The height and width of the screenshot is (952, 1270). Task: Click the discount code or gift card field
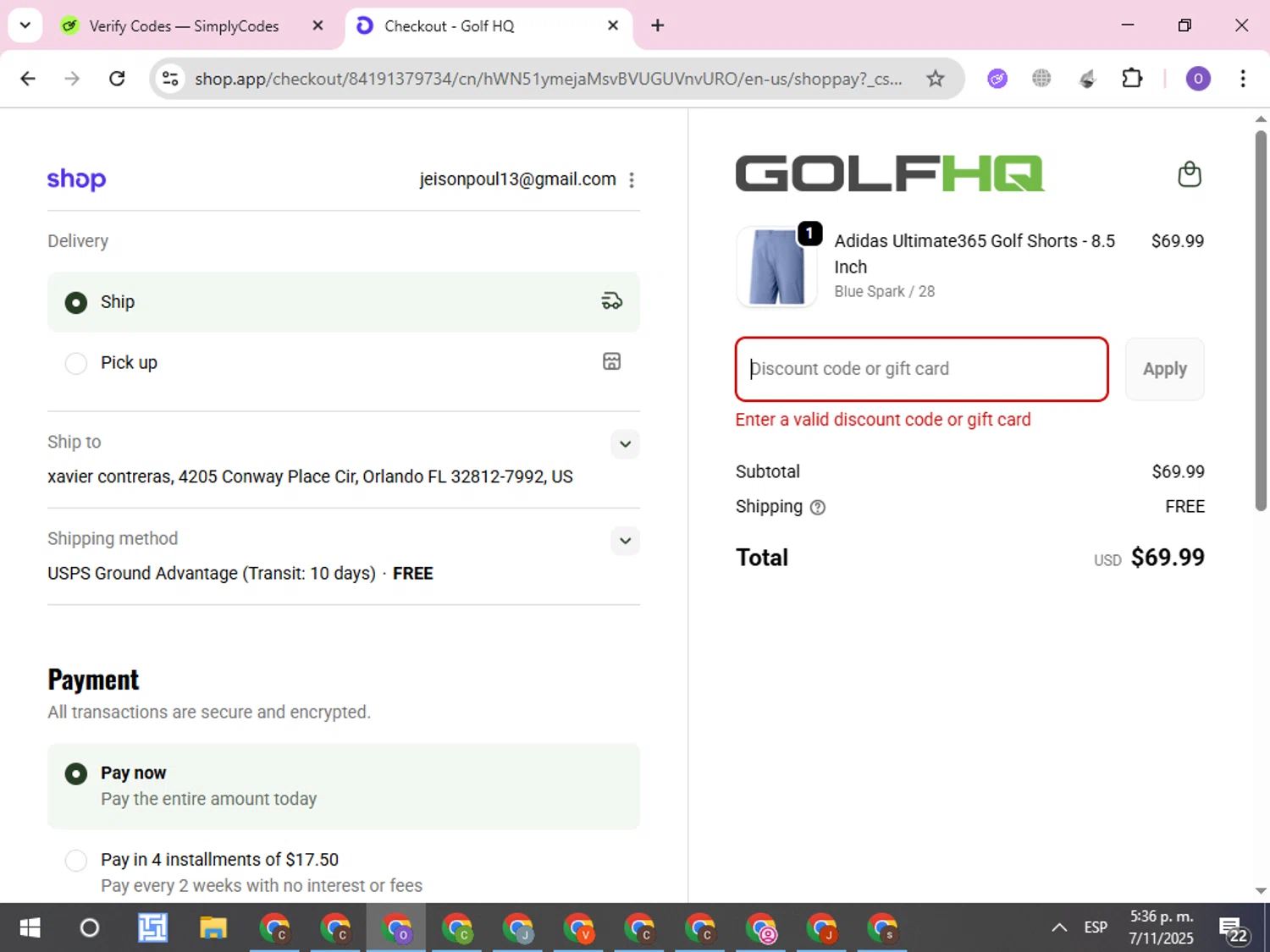pyautogui.click(x=922, y=369)
